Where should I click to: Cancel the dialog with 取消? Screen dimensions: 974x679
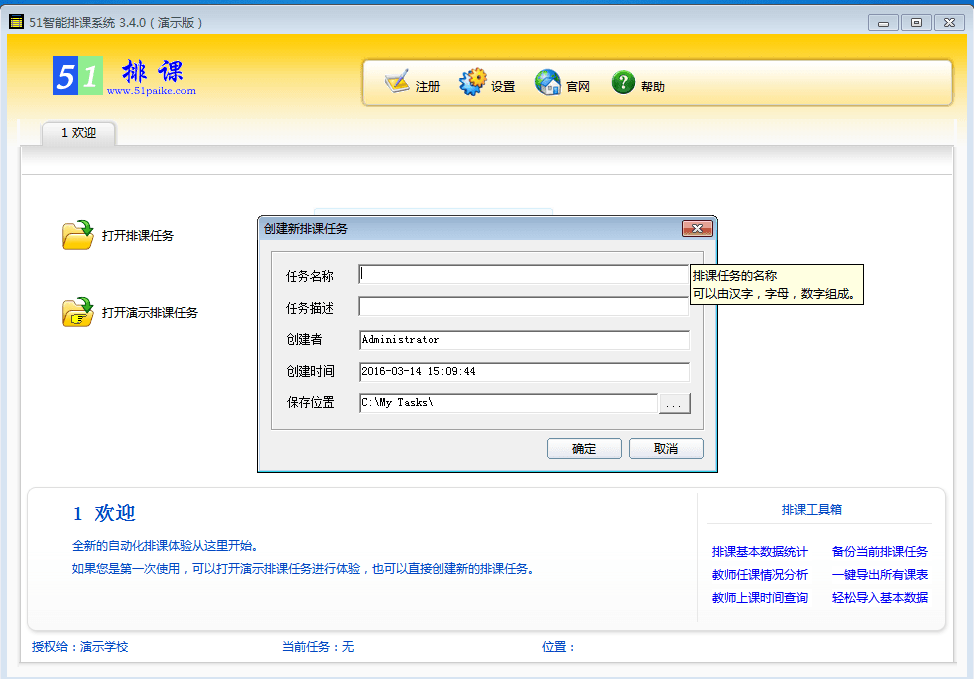pos(666,449)
